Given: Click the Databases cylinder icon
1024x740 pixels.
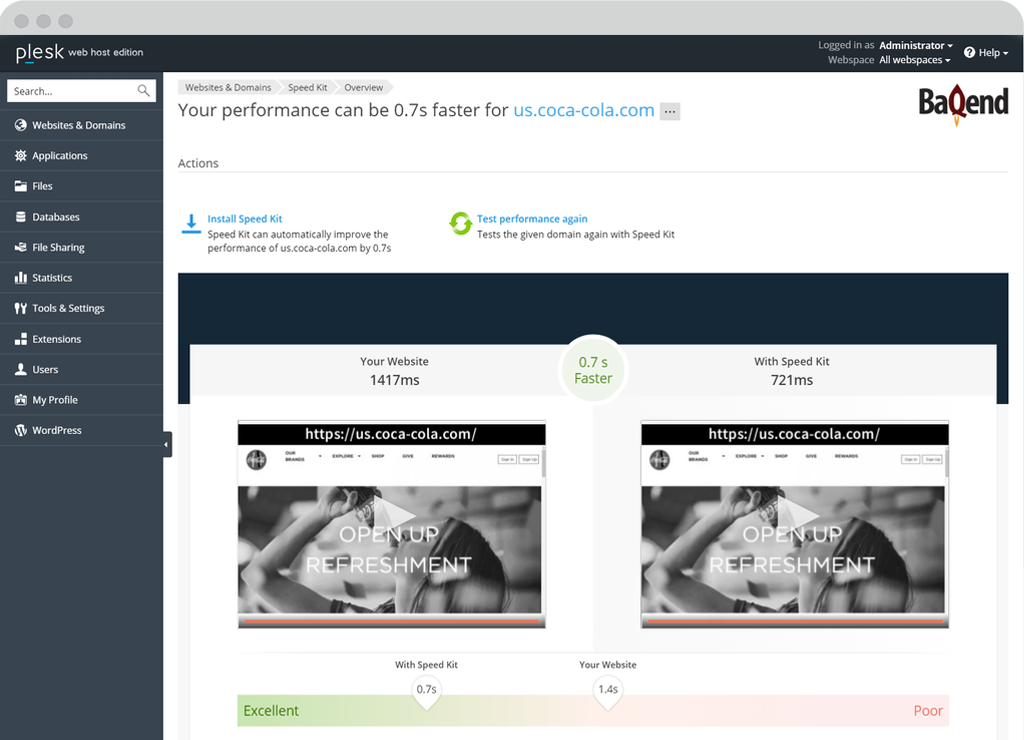Looking at the screenshot, I should click(21, 217).
